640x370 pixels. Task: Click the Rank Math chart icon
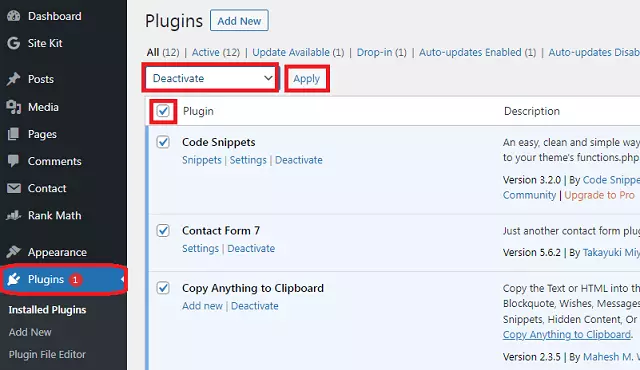(13, 215)
